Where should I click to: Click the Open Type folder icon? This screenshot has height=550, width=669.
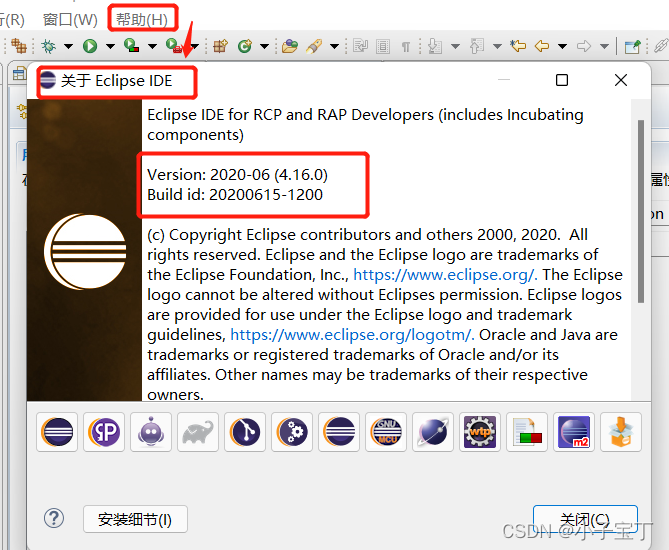click(x=290, y=46)
